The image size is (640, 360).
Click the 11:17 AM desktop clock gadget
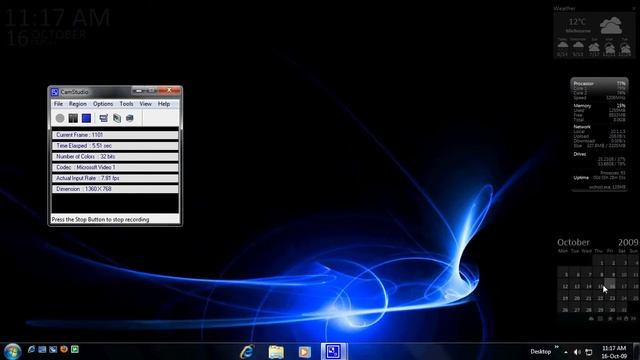57,18
